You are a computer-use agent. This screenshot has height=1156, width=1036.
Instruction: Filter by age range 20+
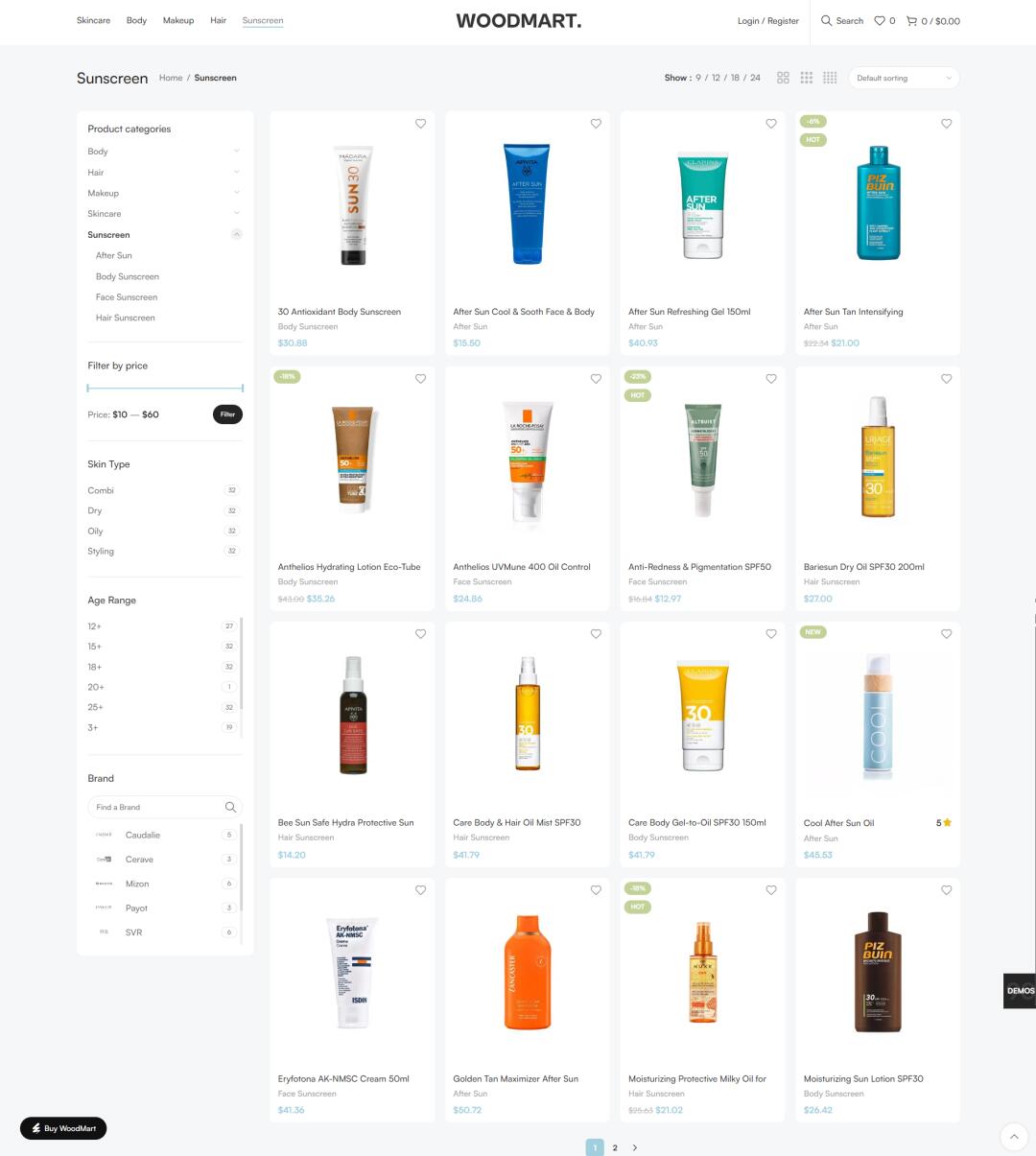96,687
